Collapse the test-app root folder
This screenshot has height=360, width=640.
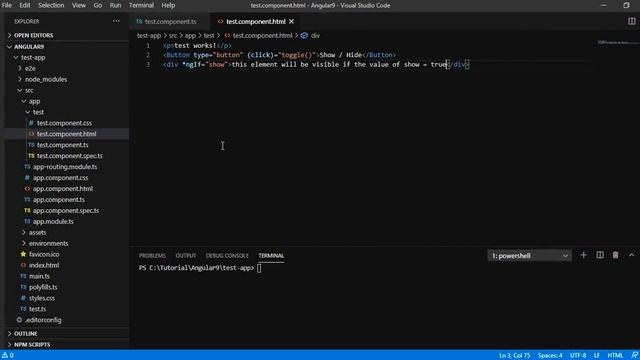[33, 58]
